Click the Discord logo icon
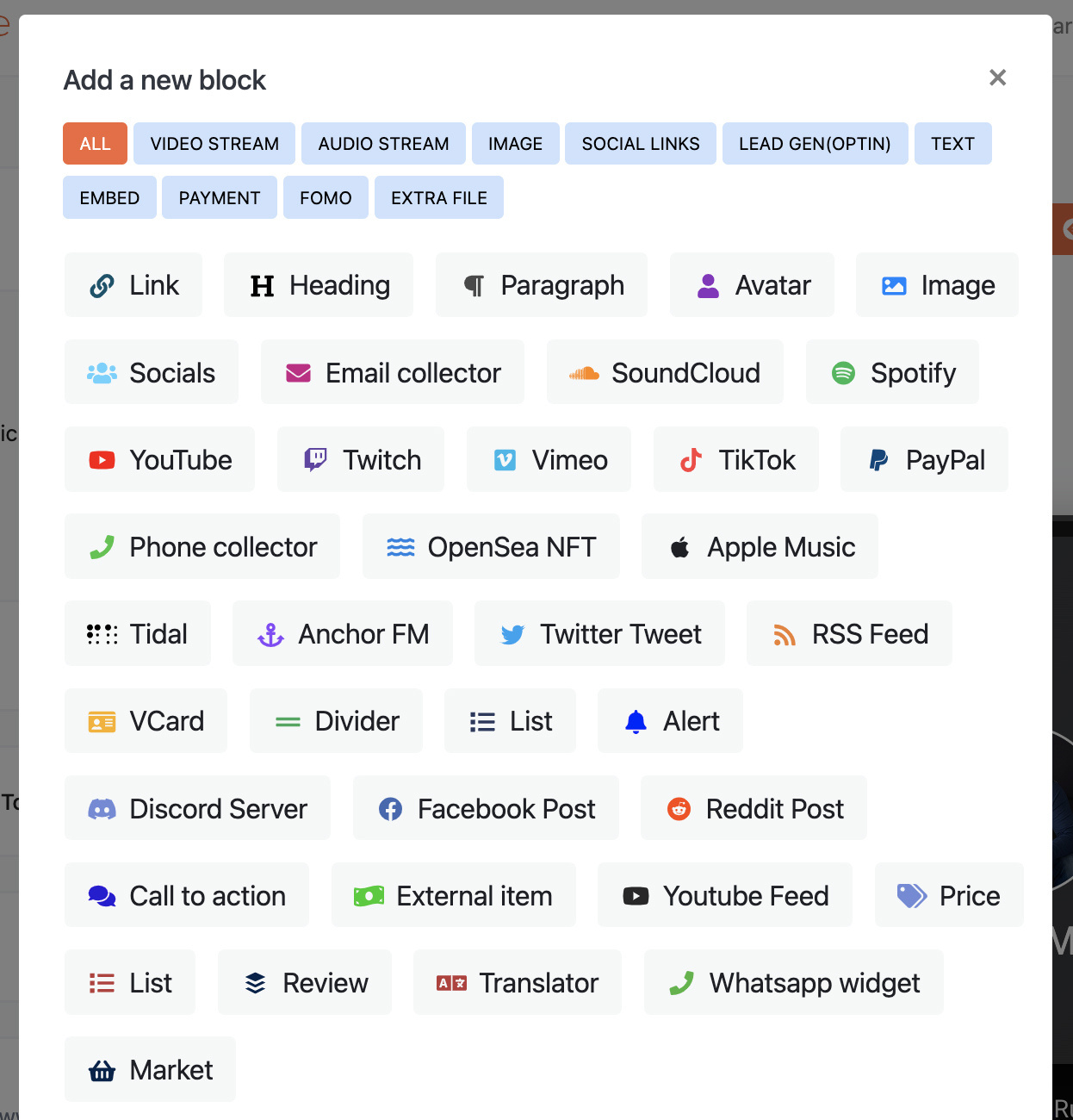1073x1120 pixels. 102,809
